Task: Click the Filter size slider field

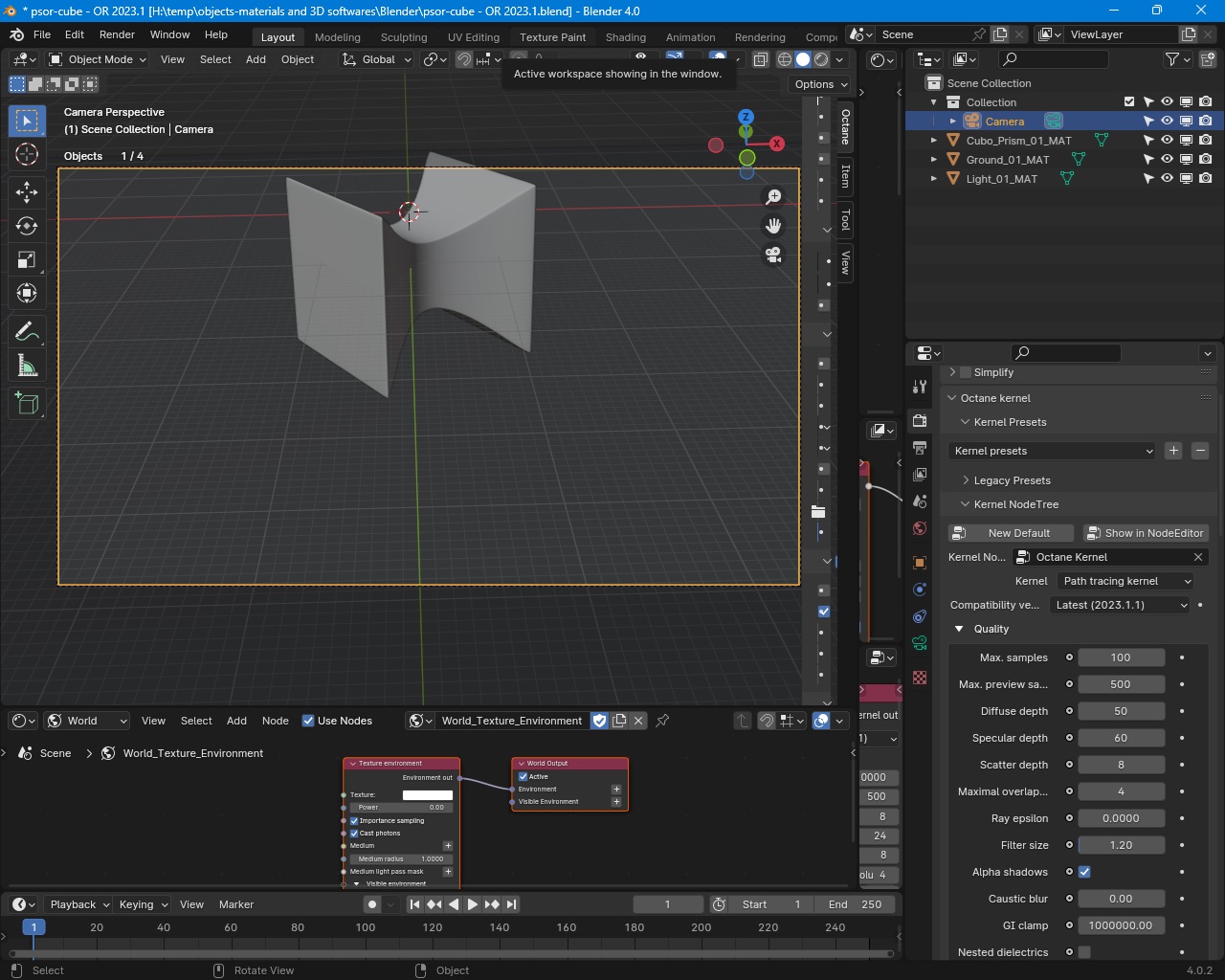Action: pos(1121,845)
